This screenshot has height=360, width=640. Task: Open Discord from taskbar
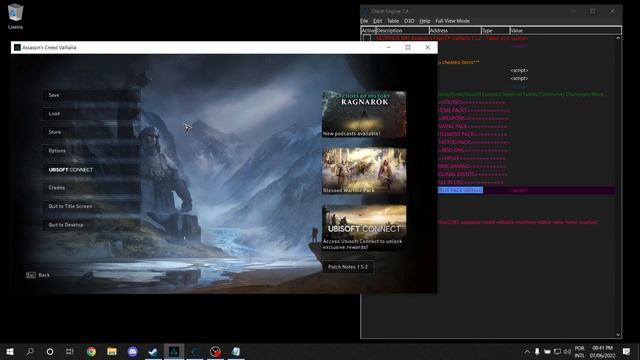pos(133,351)
